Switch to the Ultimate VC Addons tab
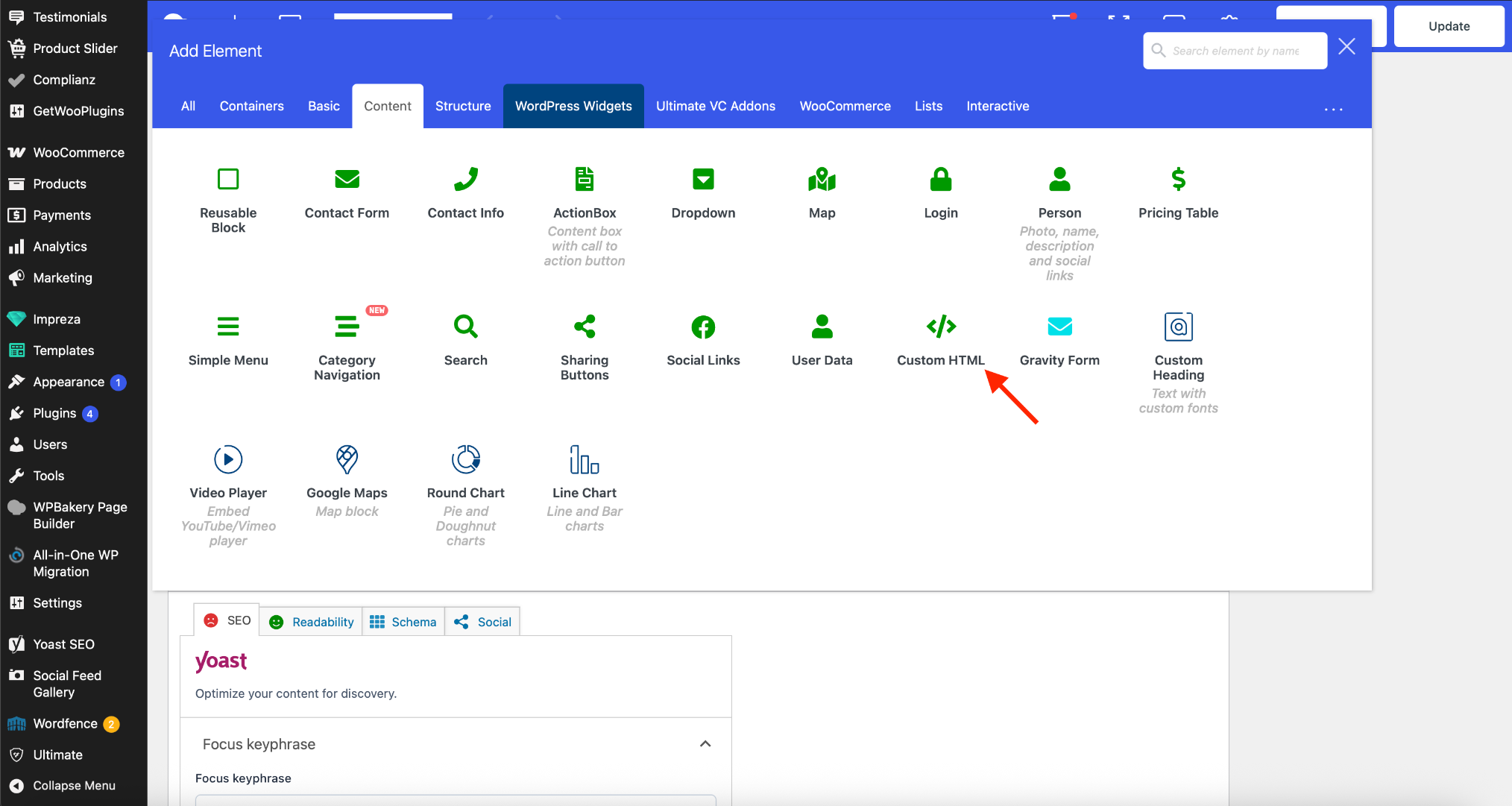The width and height of the screenshot is (1512, 806). [x=716, y=106]
